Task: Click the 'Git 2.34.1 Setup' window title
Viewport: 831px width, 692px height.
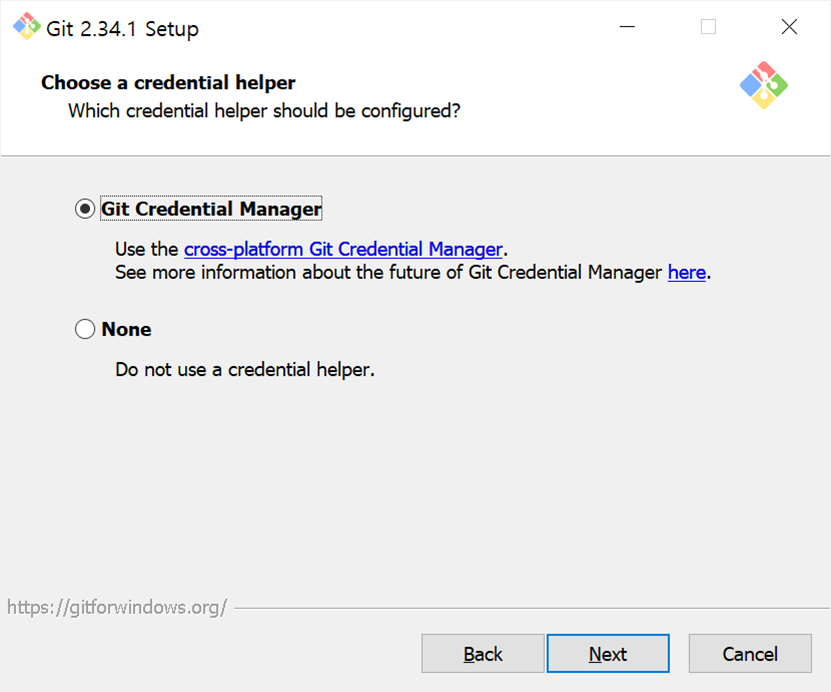Action: [x=122, y=29]
